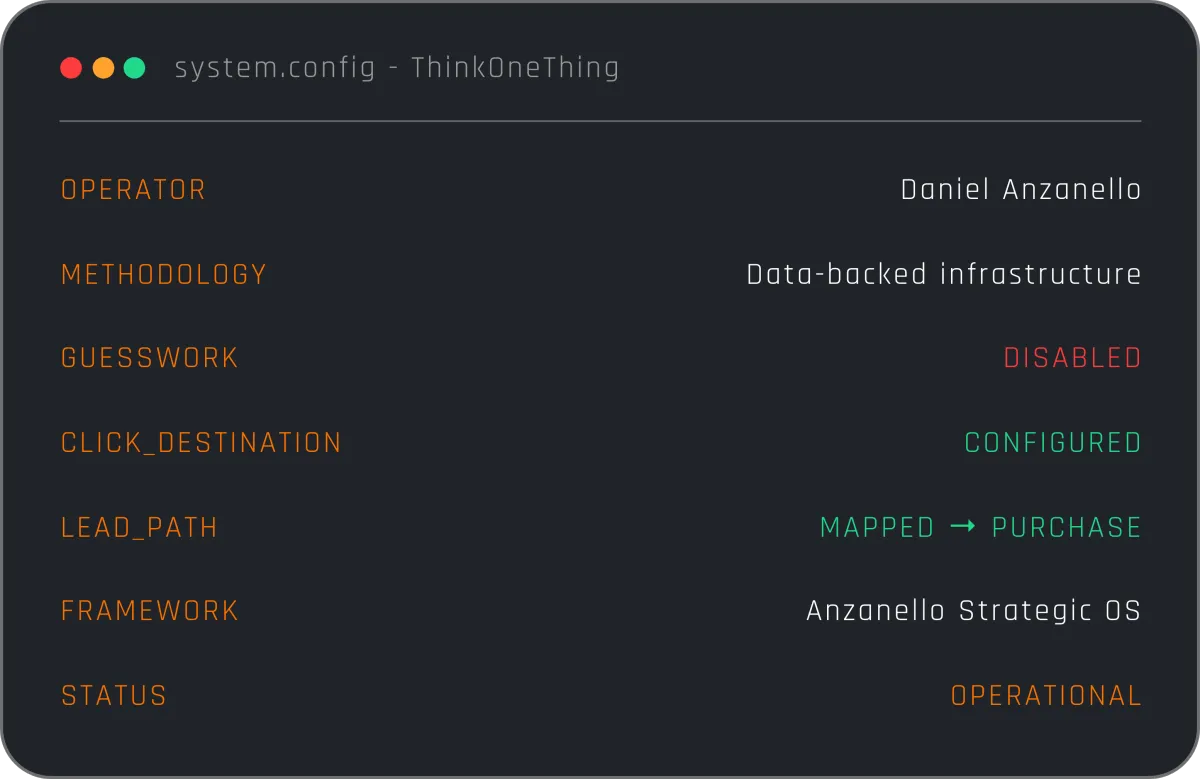Select the LEAD_PATH label
This screenshot has height=779, width=1200.
(139, 528)
